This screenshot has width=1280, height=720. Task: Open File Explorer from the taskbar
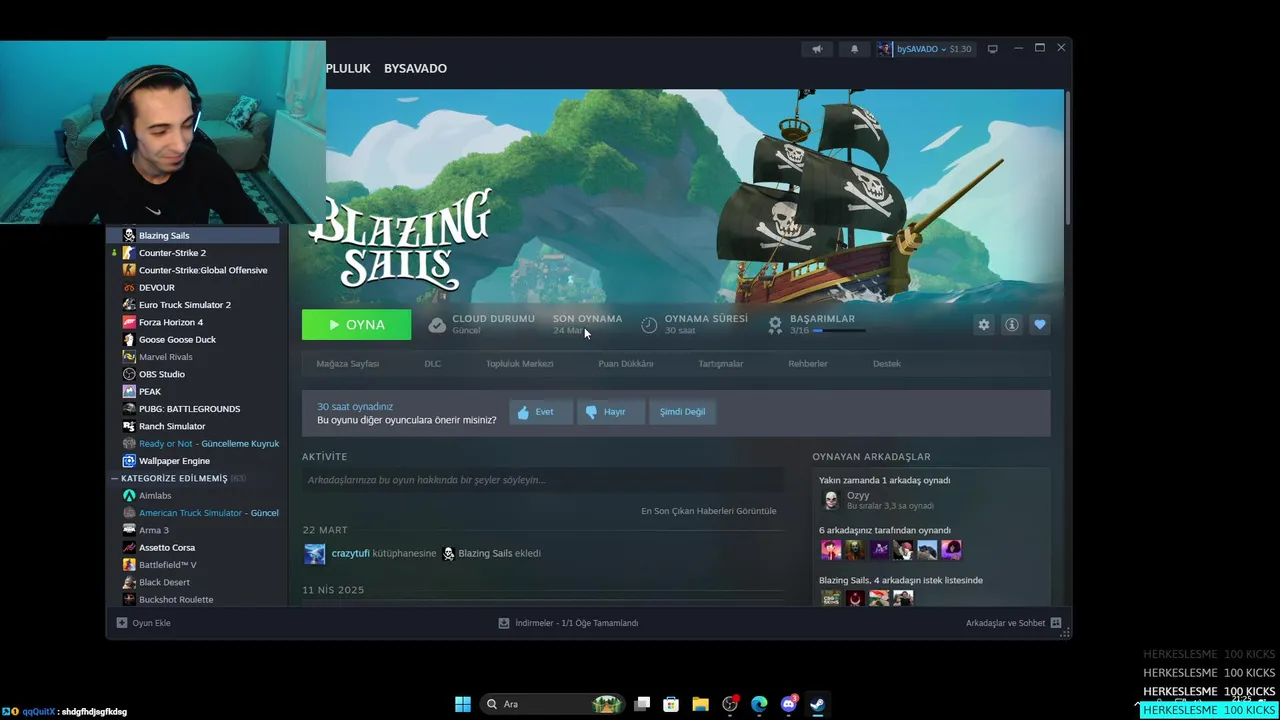[x=700, y=704]
